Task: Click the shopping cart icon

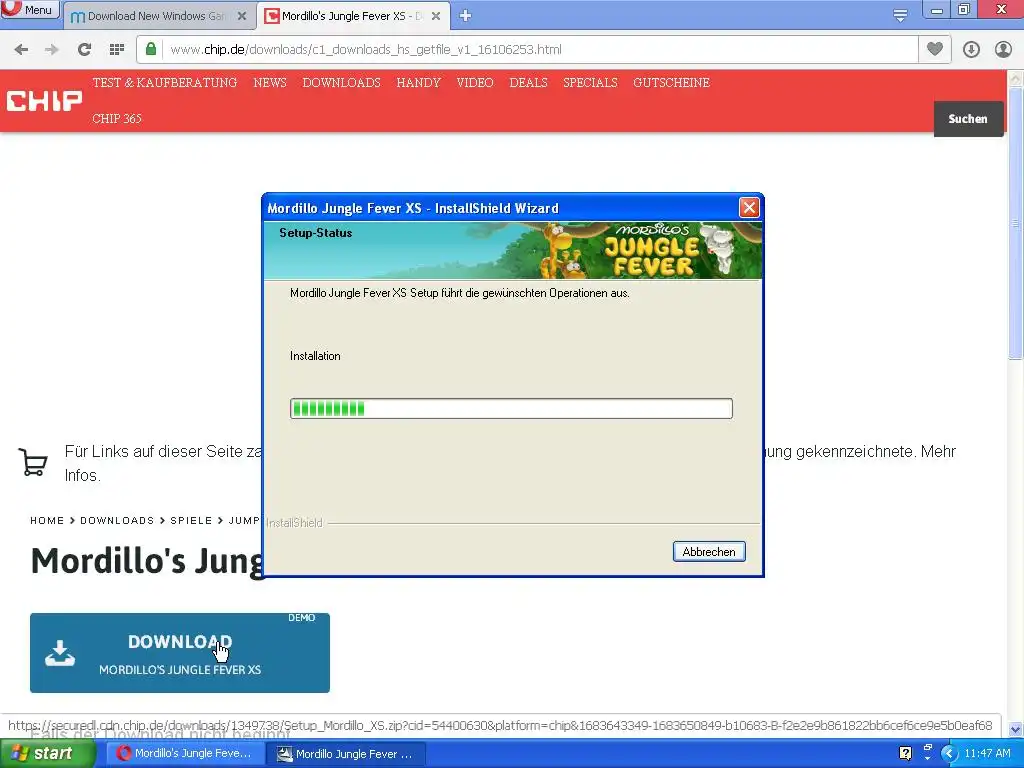Action: [x=33, y=462]
